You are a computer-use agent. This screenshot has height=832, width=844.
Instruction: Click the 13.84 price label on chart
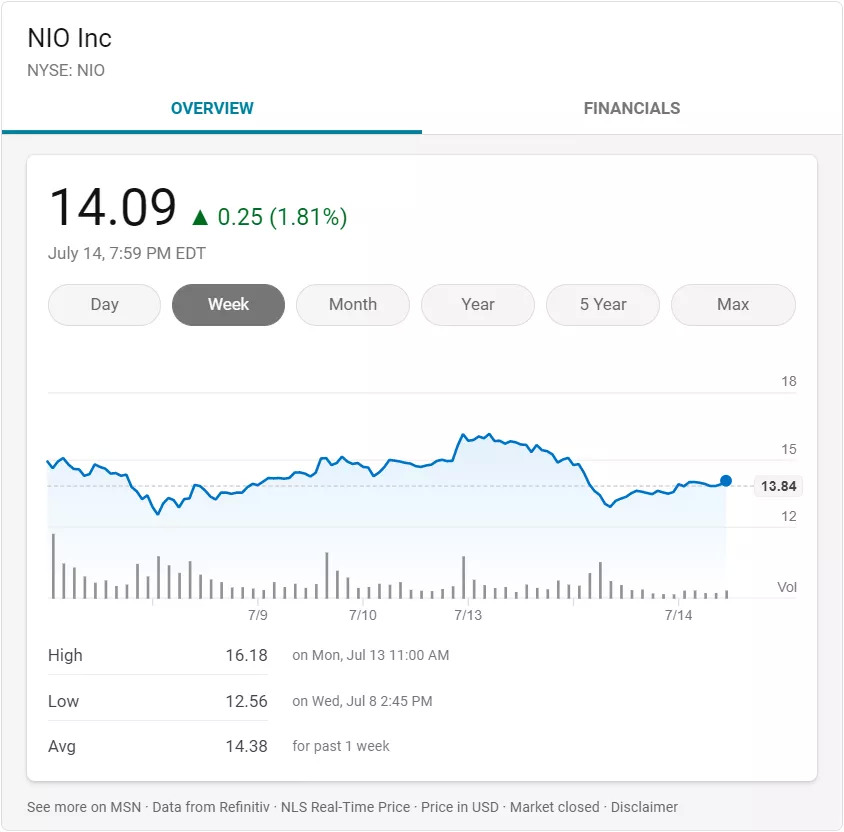pos(778,487)
